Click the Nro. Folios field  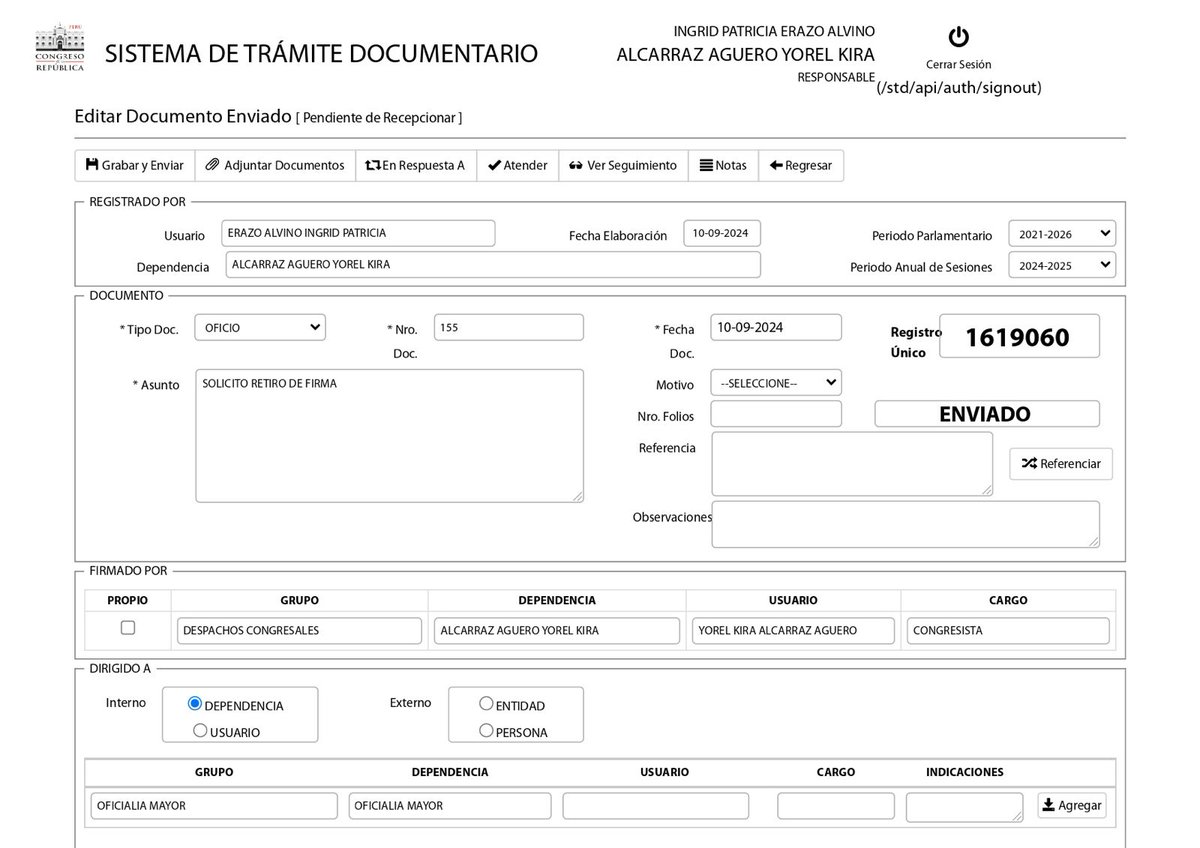(x=776, y=414)
